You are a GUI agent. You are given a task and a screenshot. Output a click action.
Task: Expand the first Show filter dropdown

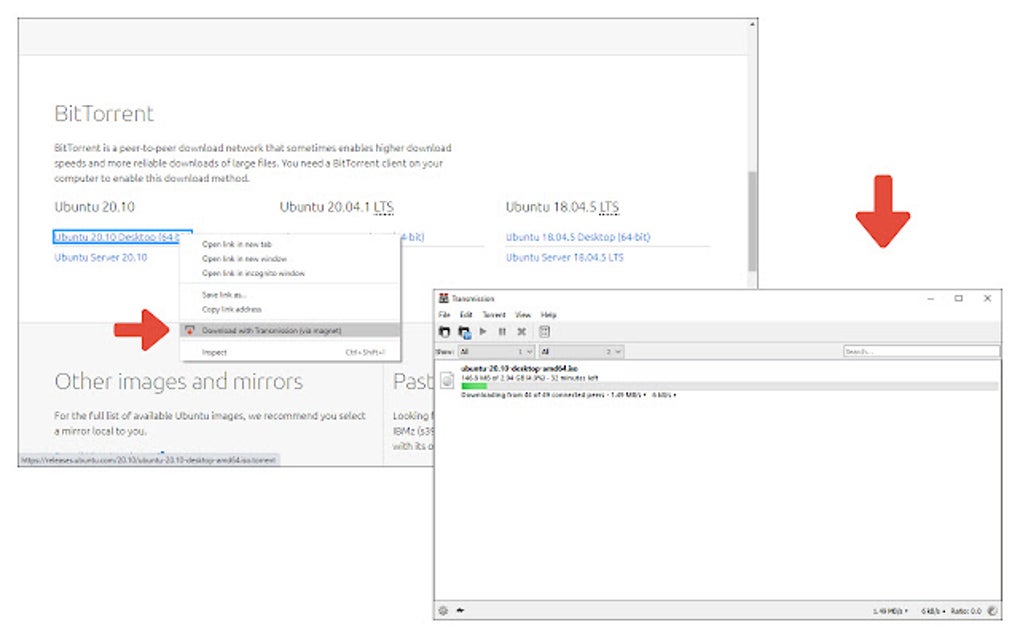click(x=496, y=352)
